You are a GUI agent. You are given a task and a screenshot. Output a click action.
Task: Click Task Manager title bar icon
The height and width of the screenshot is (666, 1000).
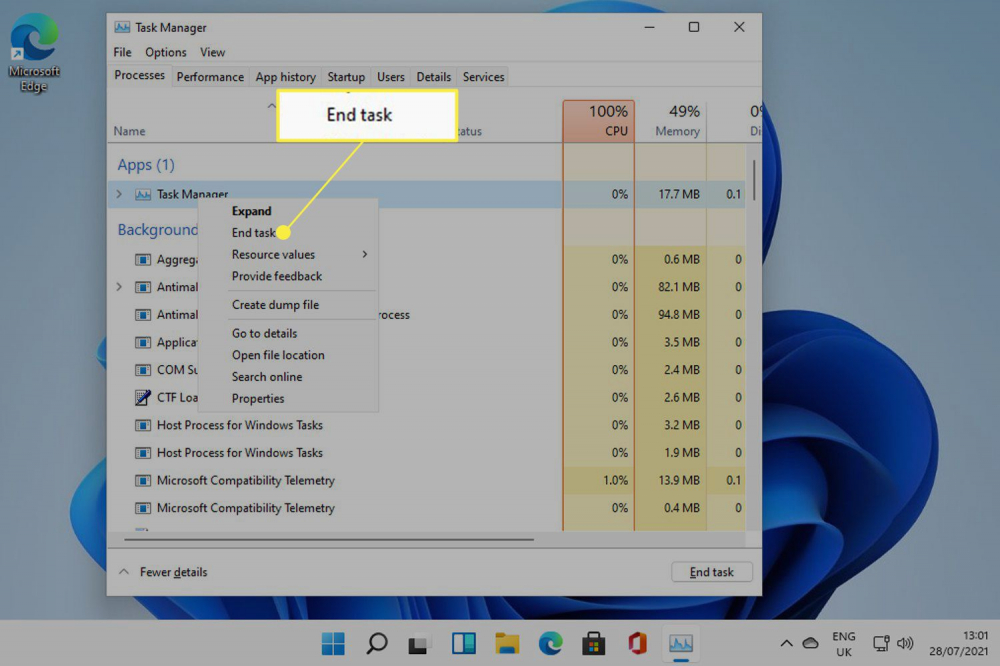(122, 27)
